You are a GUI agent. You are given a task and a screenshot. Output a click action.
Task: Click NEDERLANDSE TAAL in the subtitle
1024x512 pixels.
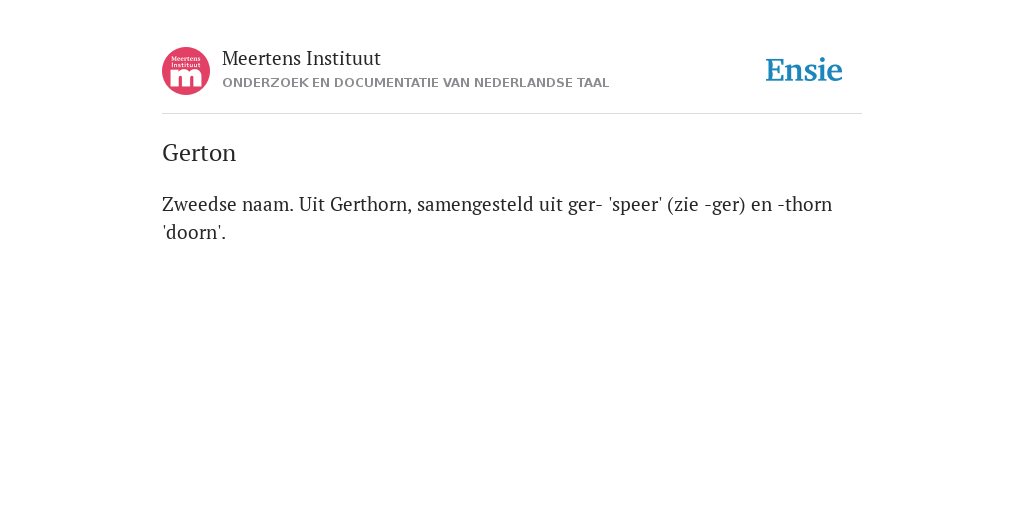coord(541,83)
